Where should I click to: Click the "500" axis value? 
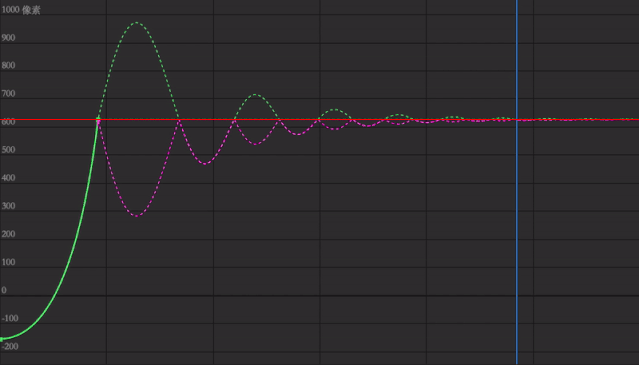coord(9,150)
